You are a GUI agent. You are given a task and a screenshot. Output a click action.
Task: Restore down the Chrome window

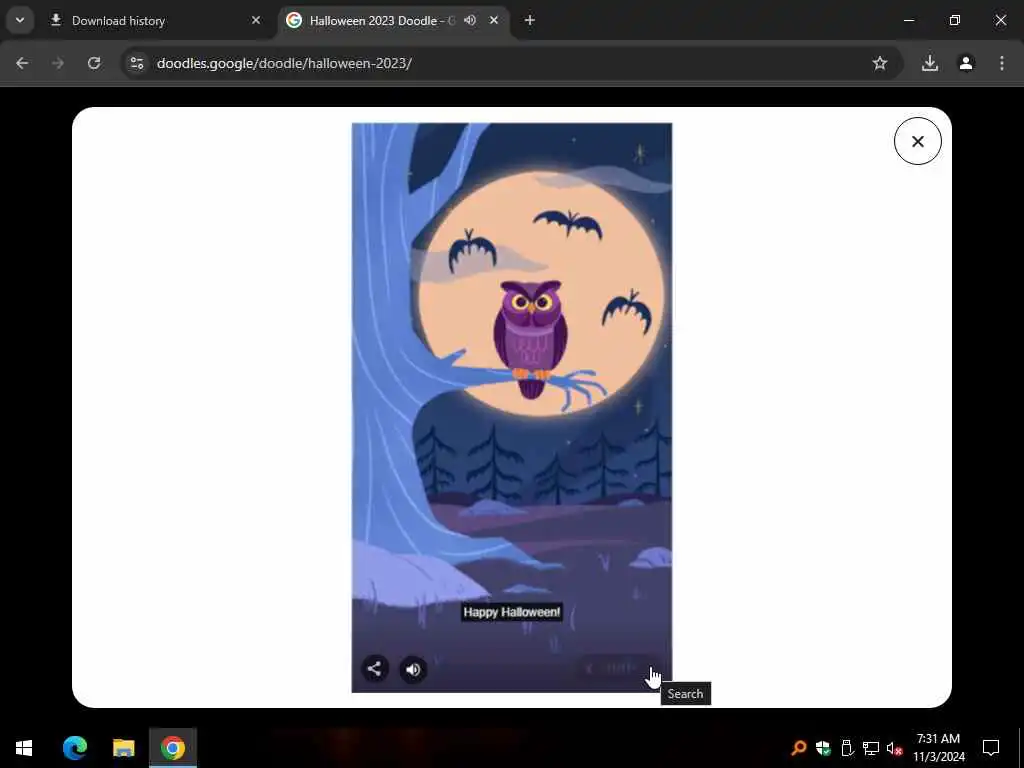pos(955,20)
